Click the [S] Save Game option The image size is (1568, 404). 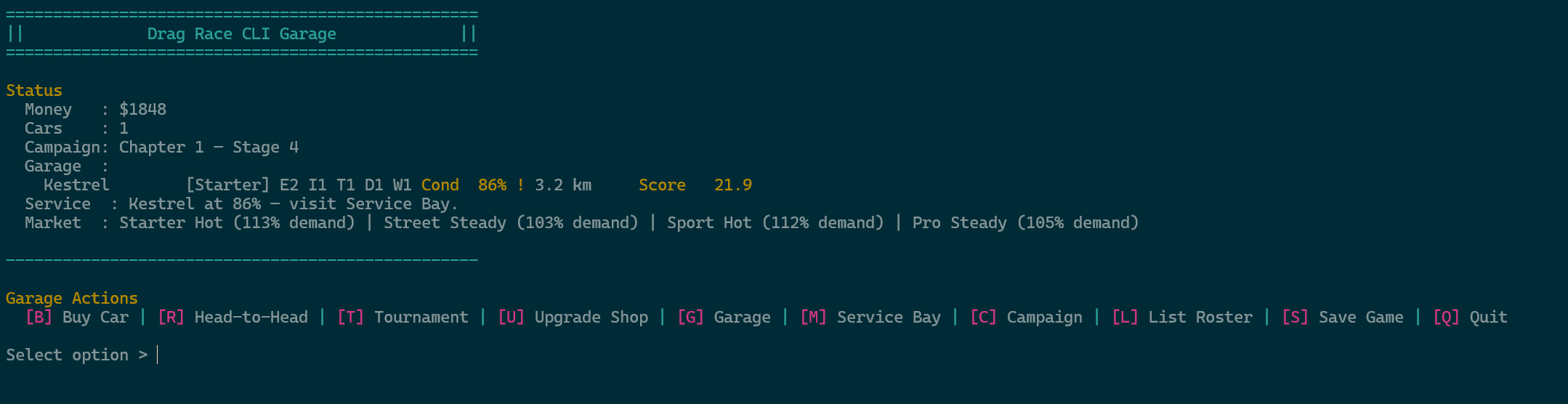point(1343,318)
